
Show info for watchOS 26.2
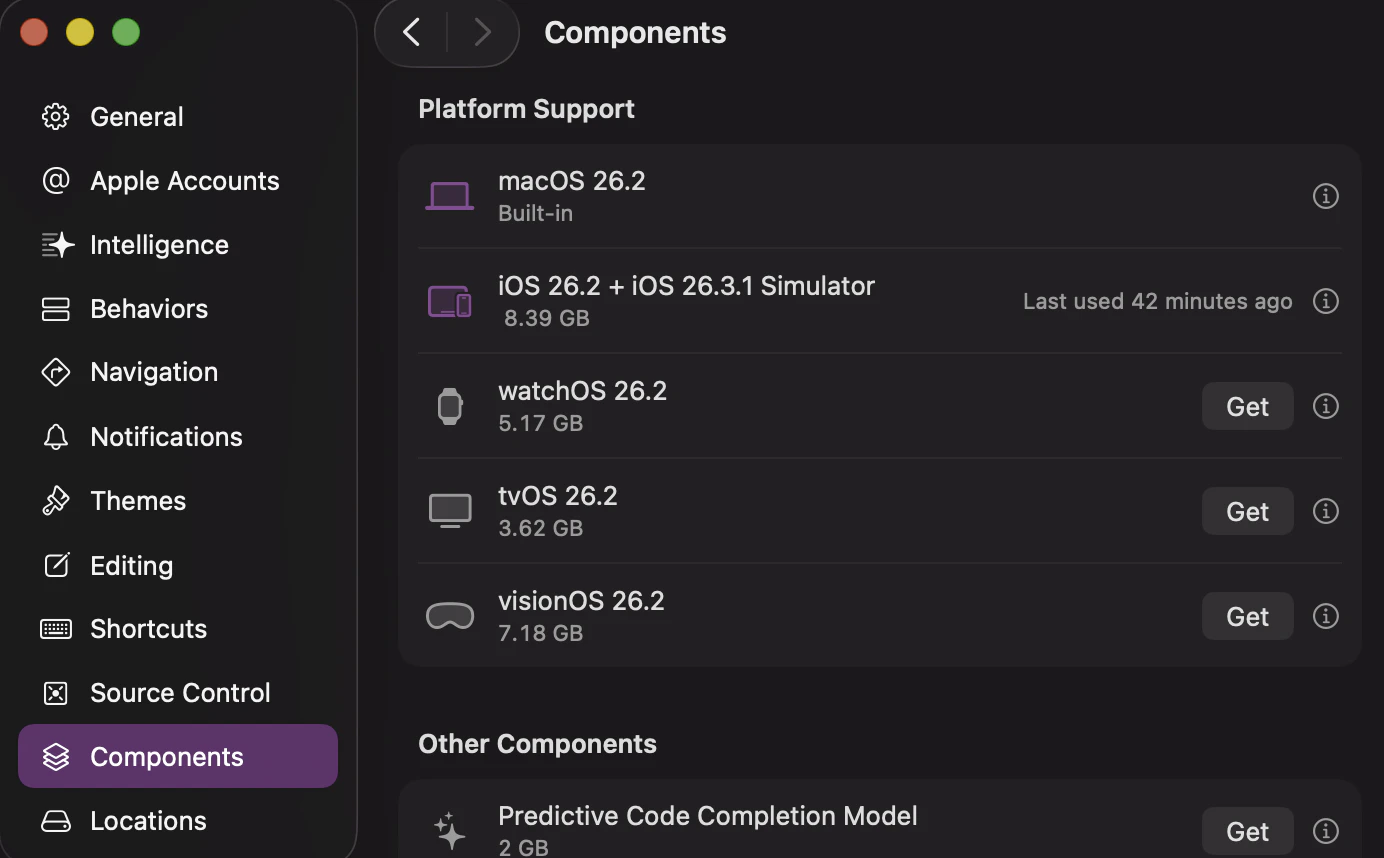coord(1326,406)
